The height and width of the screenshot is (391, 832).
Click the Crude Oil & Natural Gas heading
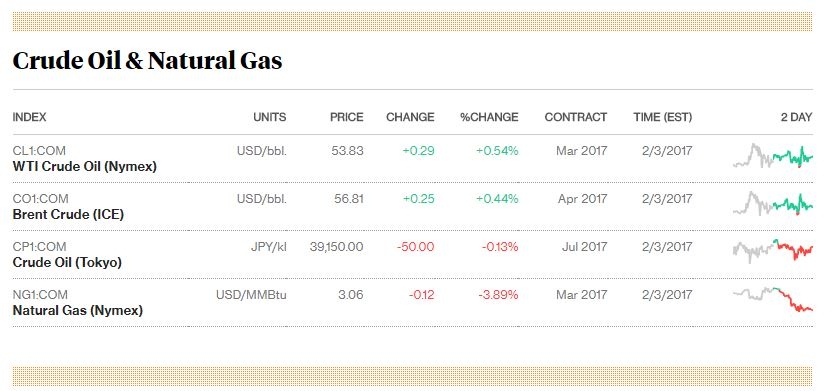pyautogui.click(x=147, y=61)
